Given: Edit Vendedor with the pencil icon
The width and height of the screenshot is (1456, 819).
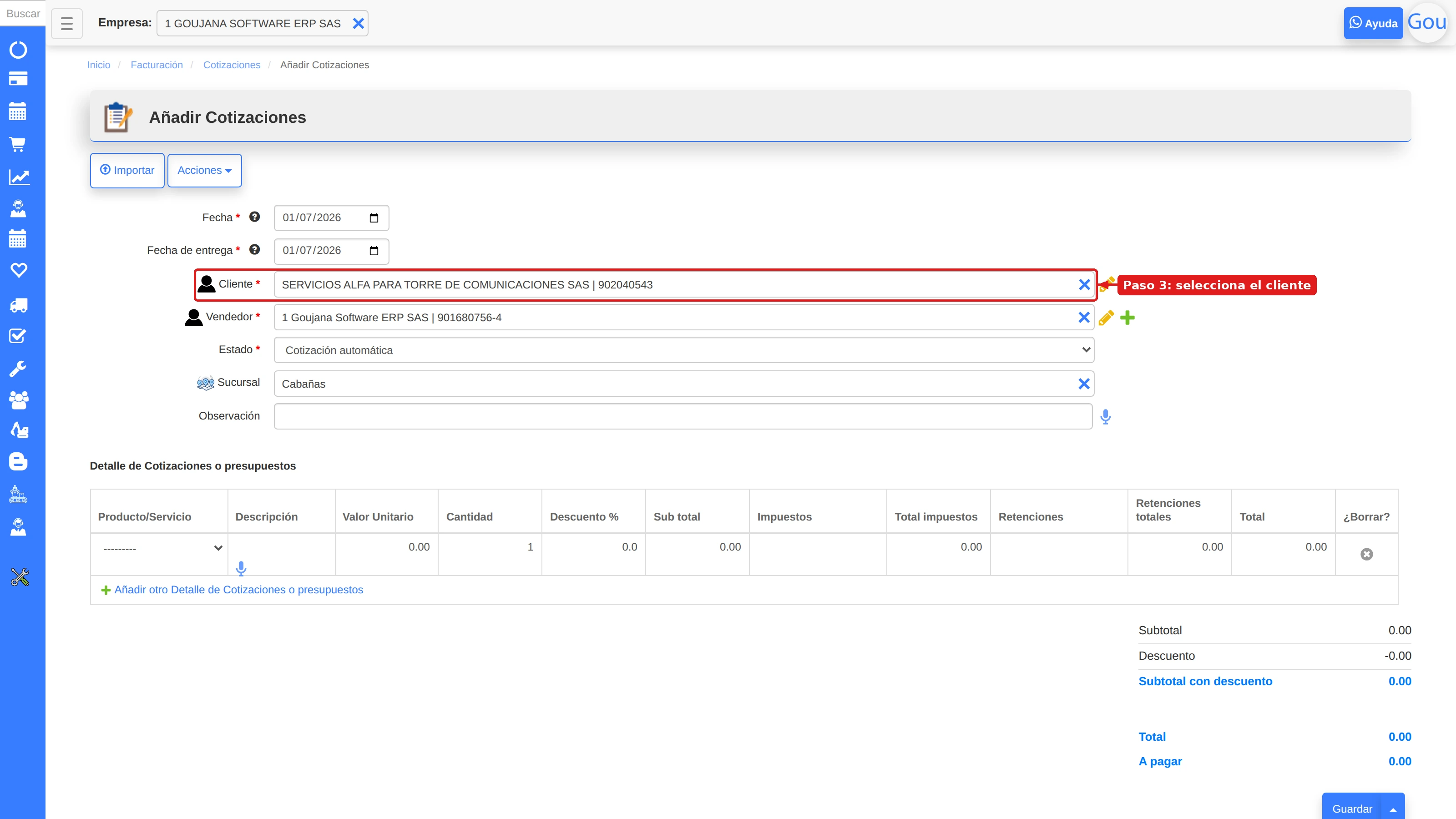Looking at the screenshot, I should click(x=1106, y=318).
